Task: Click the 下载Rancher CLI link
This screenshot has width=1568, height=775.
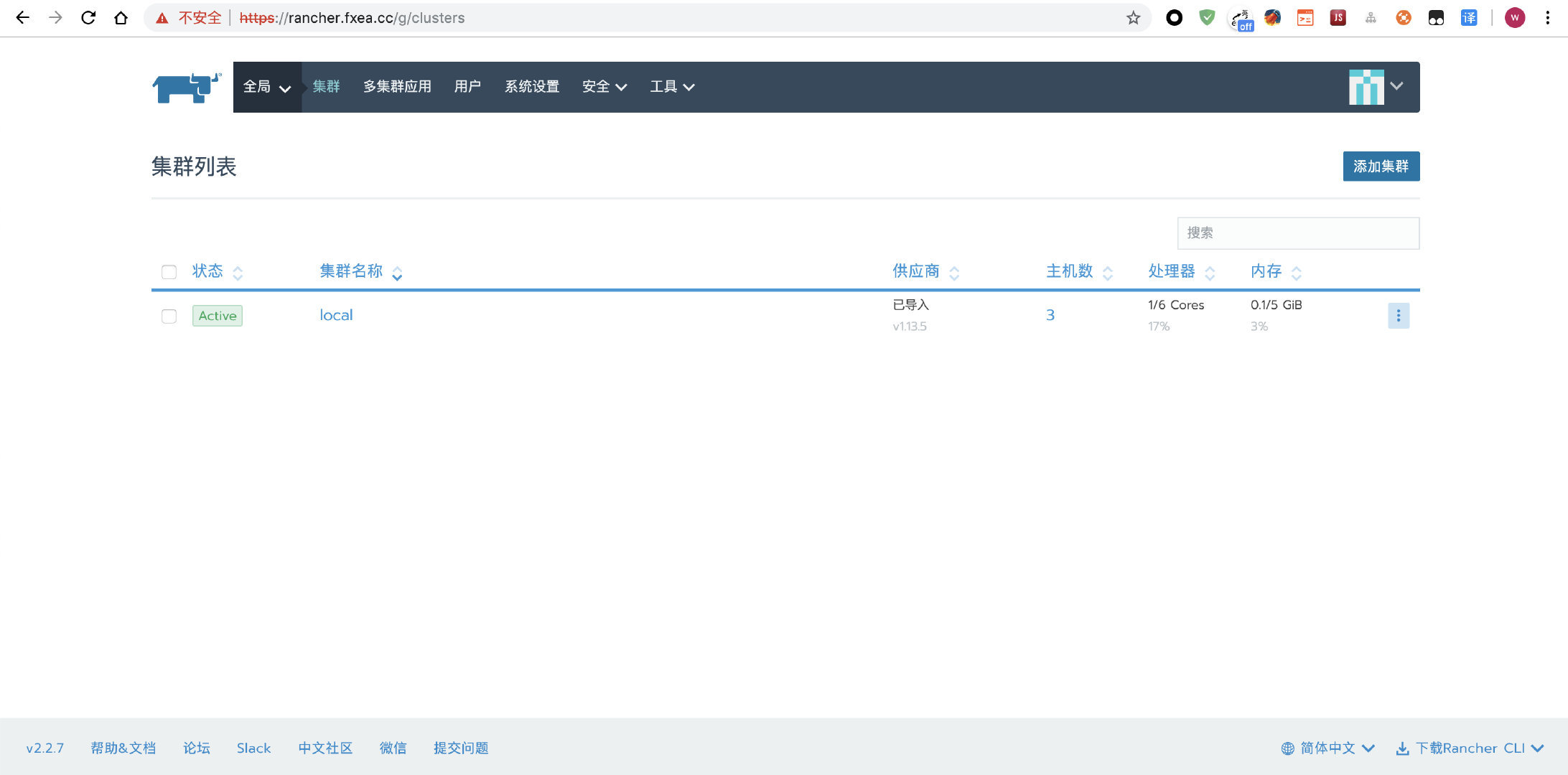Action: (x=1468, y=748)
